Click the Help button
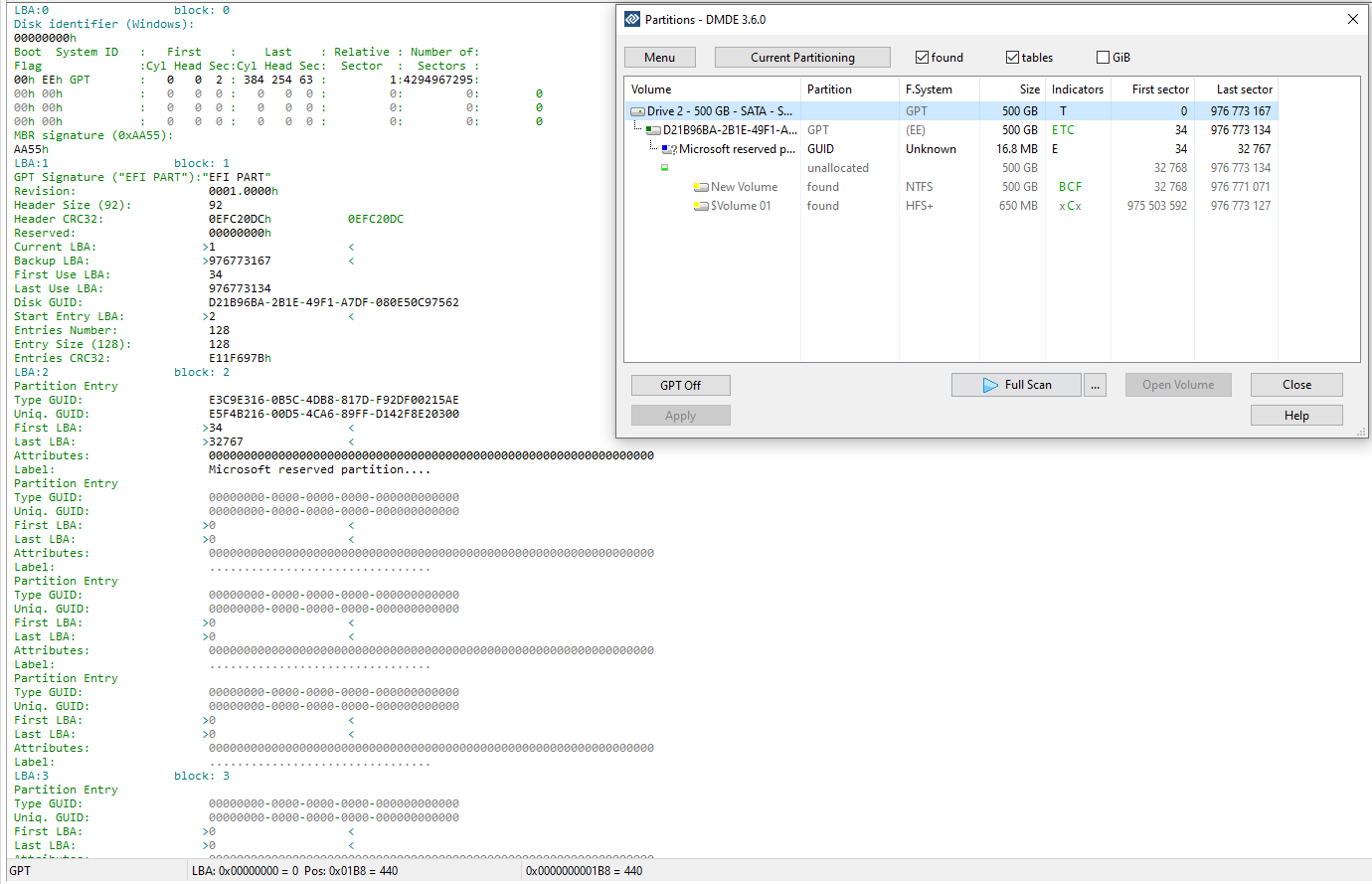This screenshot has height=884, width=1372. coord(1296,416)
